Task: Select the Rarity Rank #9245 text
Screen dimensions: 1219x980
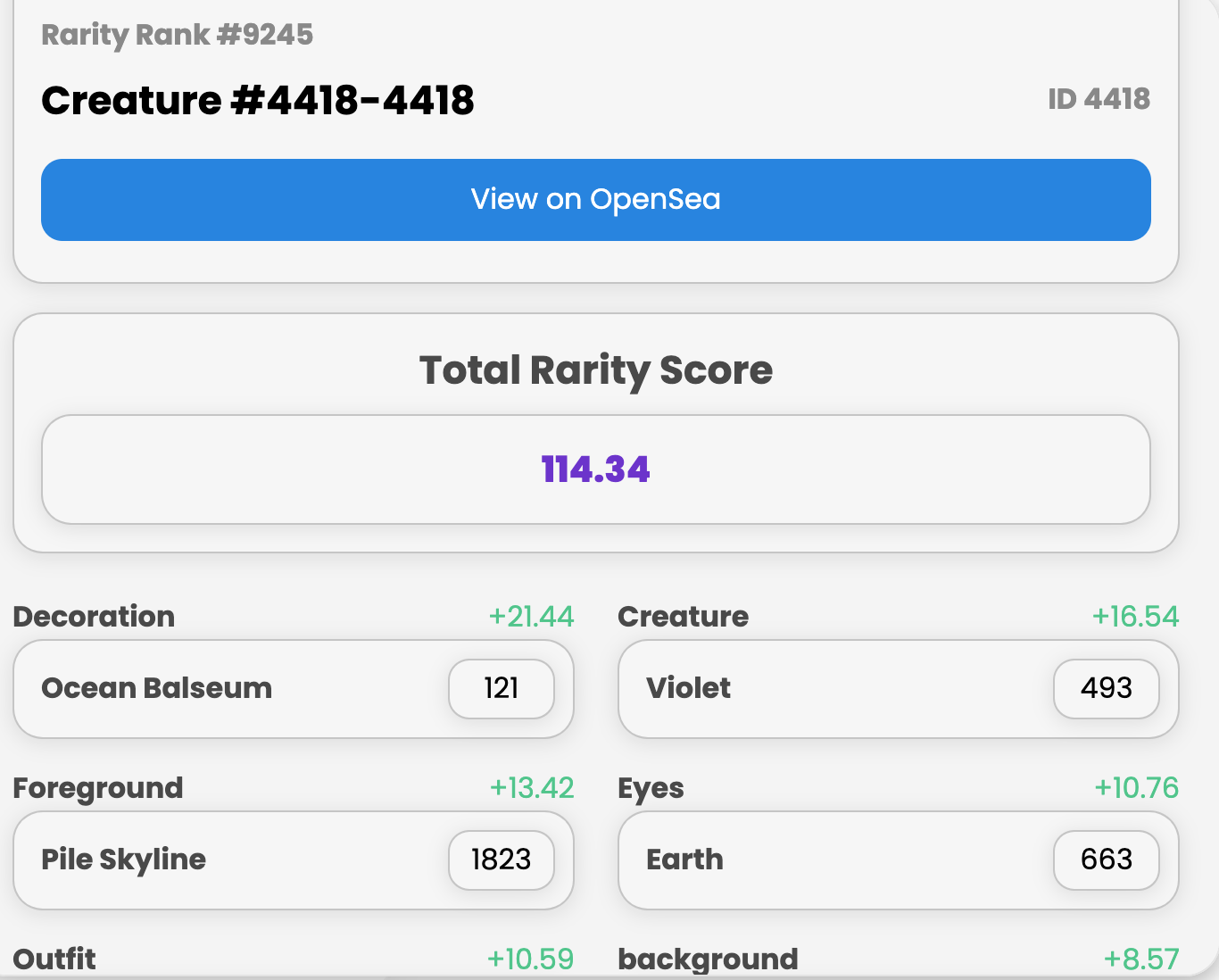Action: click(x=178, y=35)
